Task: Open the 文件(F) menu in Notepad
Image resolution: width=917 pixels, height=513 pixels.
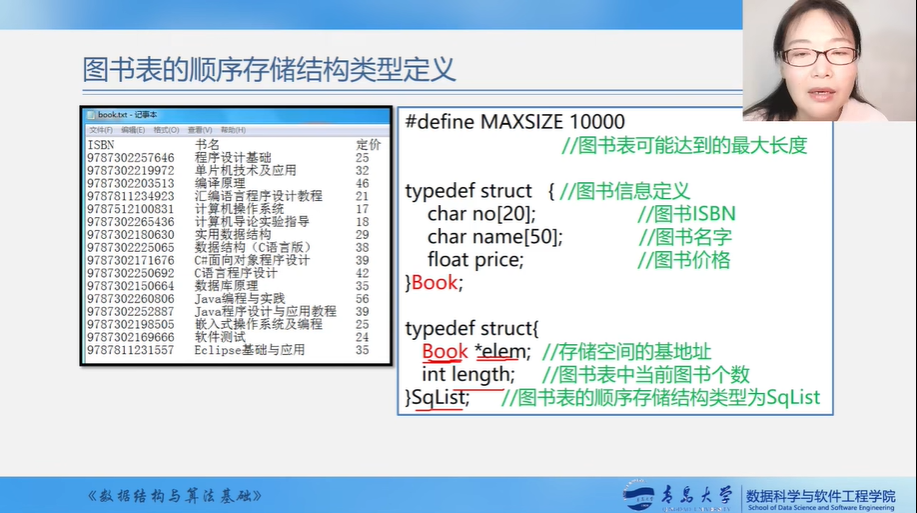Action: (100, 130)
